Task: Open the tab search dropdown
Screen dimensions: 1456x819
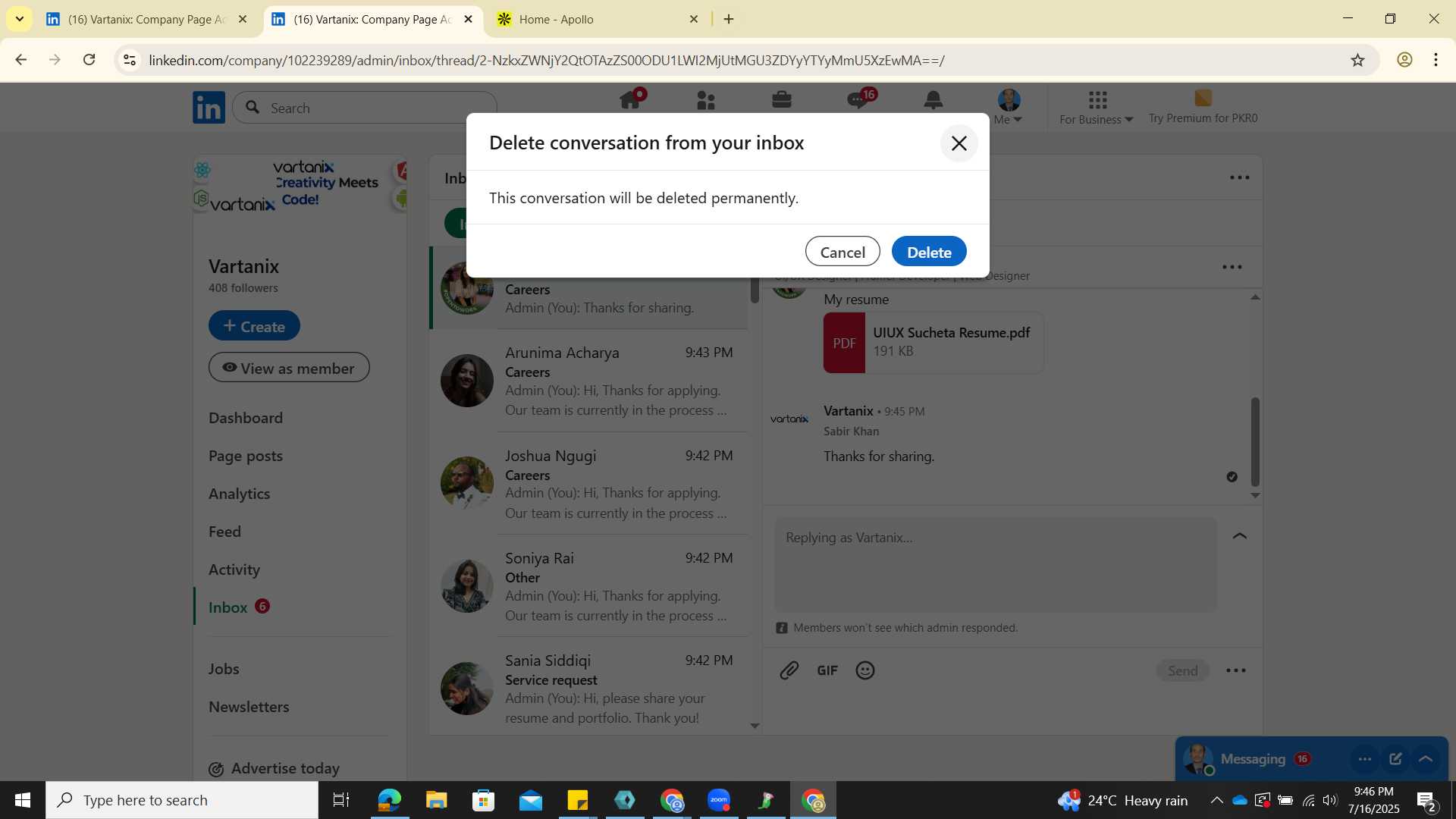Action: click(x=19, y=19)
